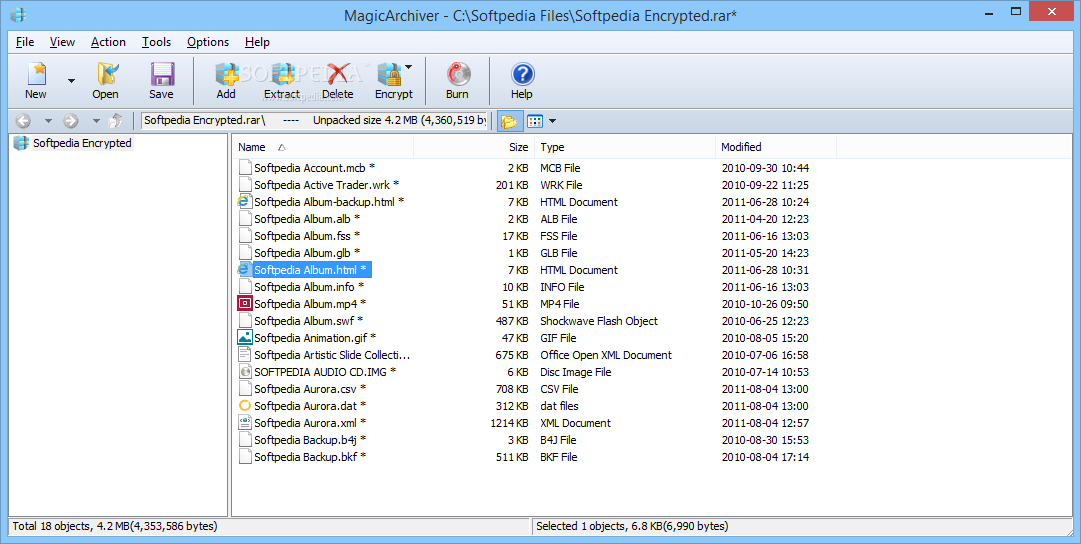Toggle the folder tree pane button

[509, 121]
